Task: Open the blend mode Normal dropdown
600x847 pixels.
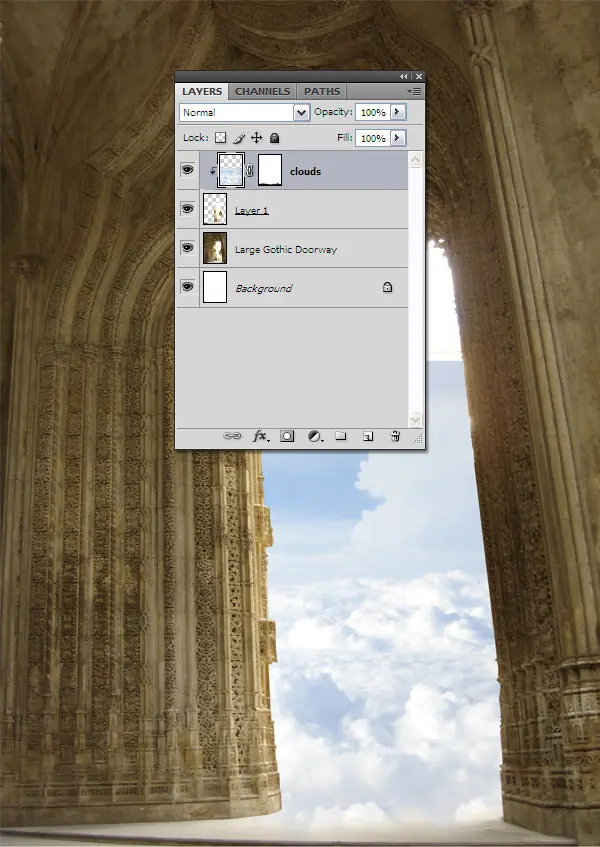Action: [x=245, y=112]
